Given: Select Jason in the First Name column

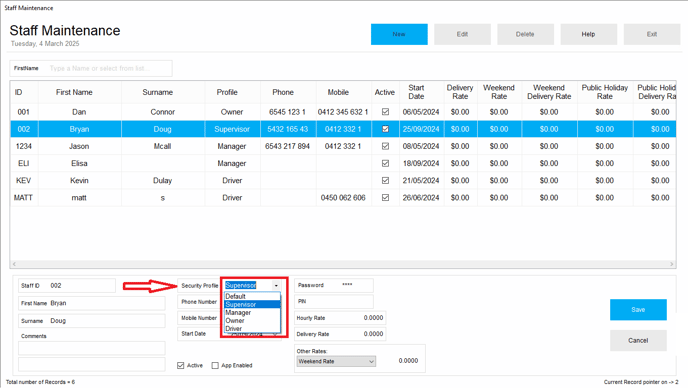Looking at the screenshot, I should [79, 146].
